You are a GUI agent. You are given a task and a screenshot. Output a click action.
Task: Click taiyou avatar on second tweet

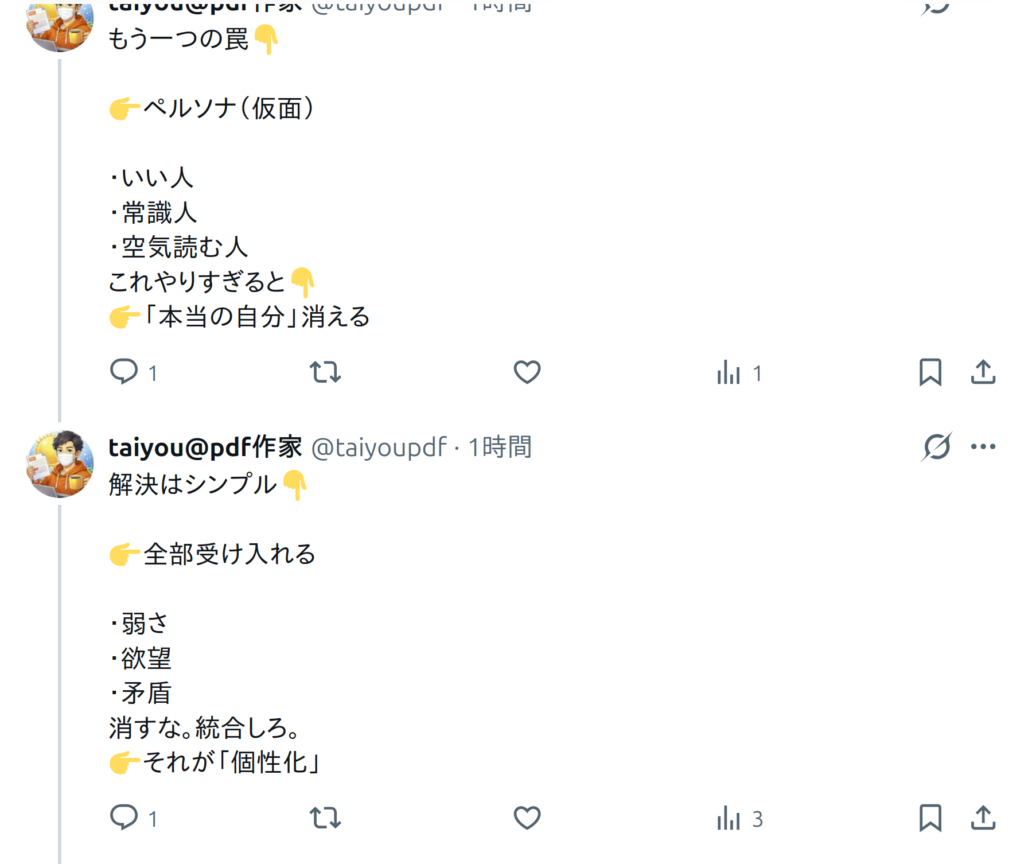pyautogui.click(x=59, y=464)
